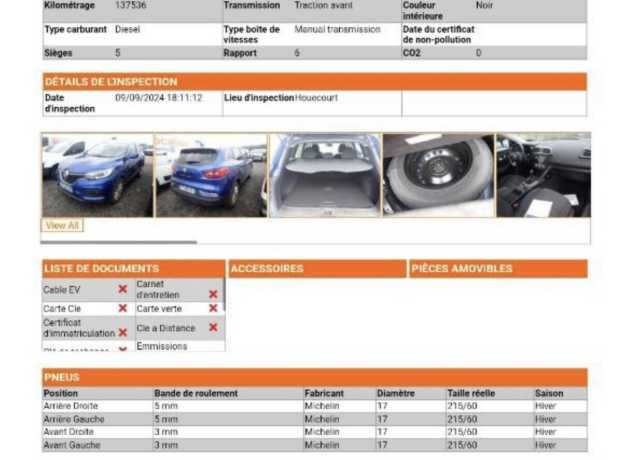620x460 pixels.
Task: Click the Avant Gauche tyre row
Action: pos(315,445)
